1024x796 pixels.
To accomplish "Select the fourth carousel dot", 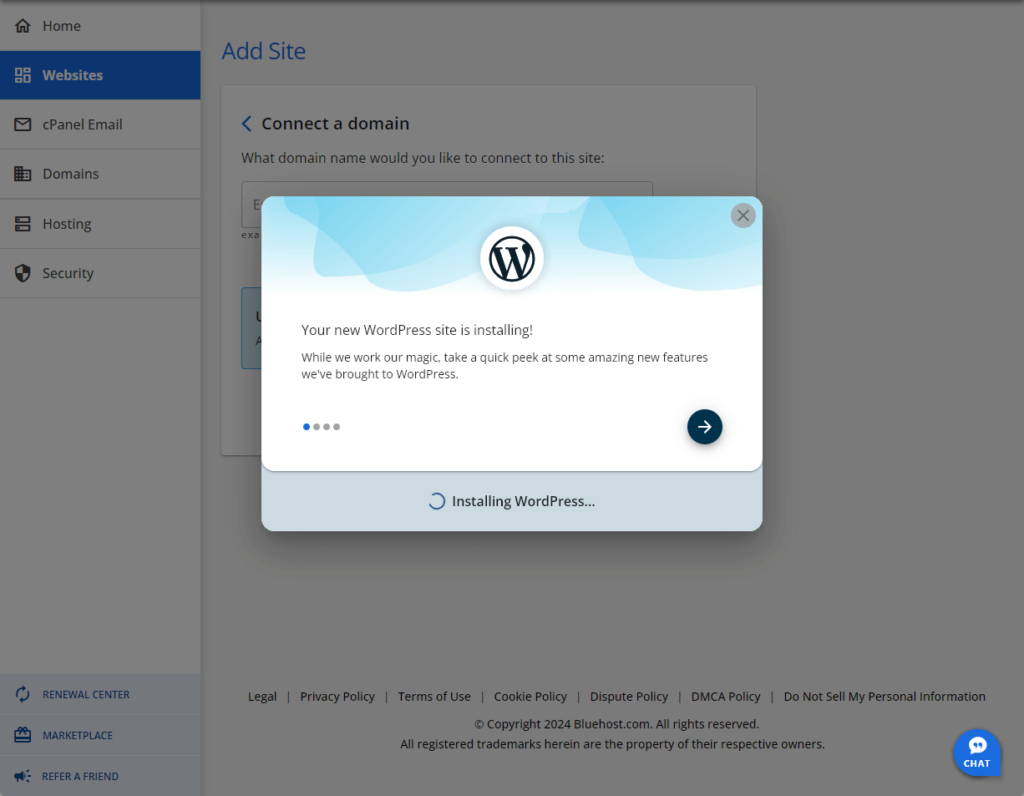I will (x=337, y=426).
